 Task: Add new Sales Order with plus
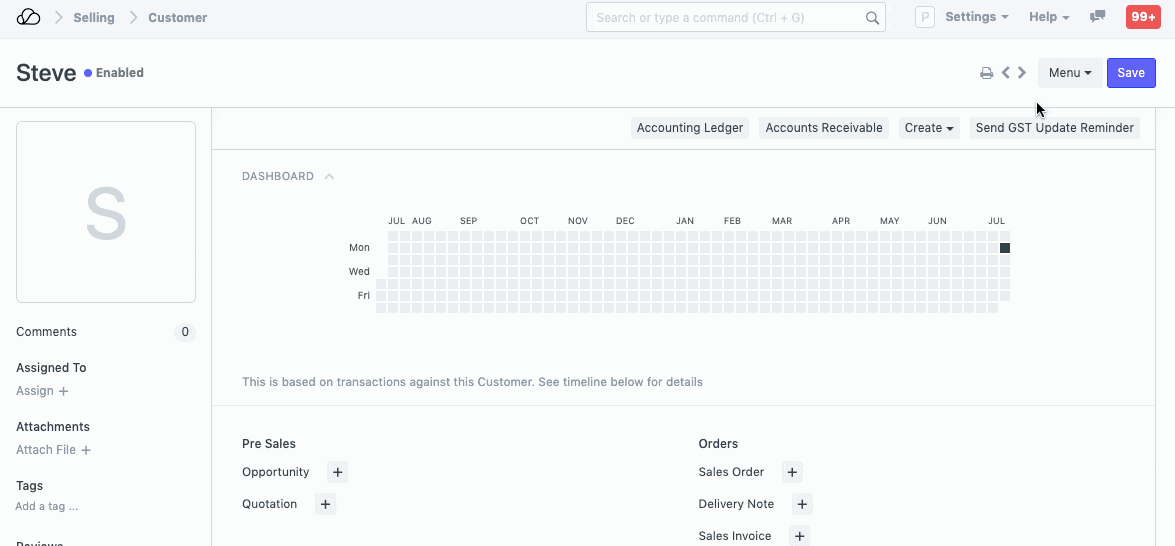tap(792, 472)
